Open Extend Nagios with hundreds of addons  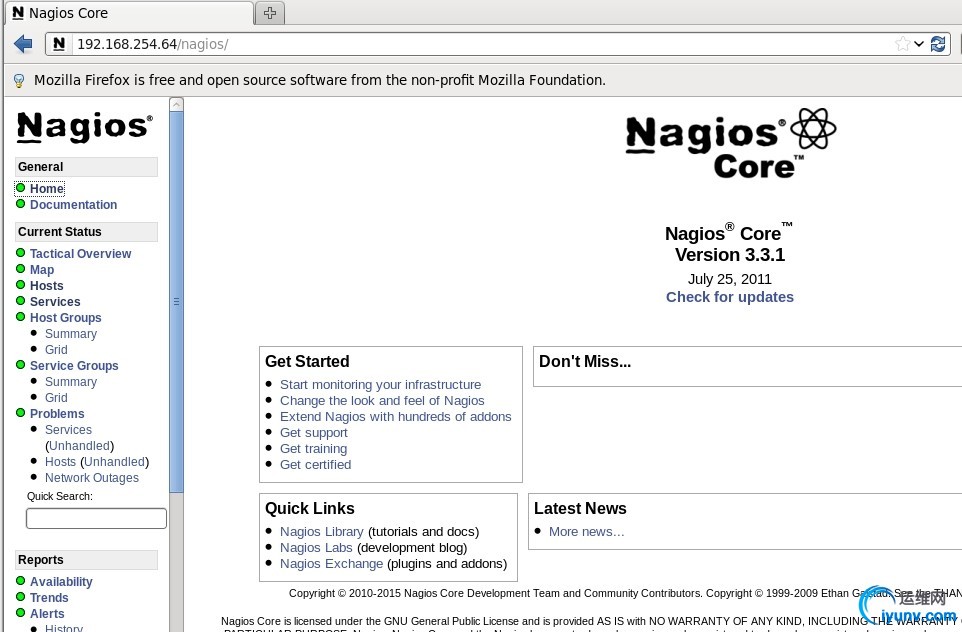[x=396, y=417]
